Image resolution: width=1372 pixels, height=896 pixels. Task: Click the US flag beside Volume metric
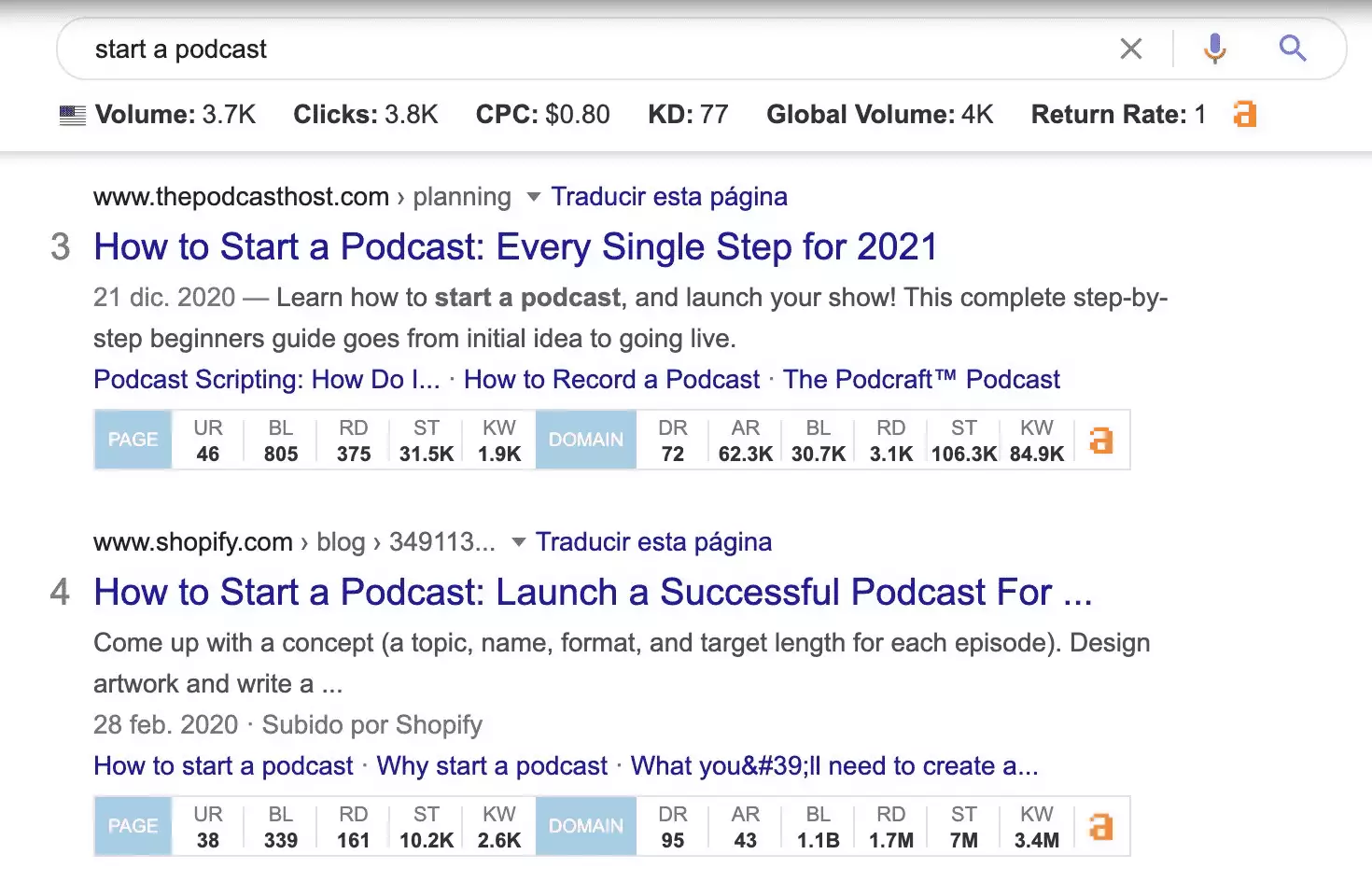pos(72,114)
